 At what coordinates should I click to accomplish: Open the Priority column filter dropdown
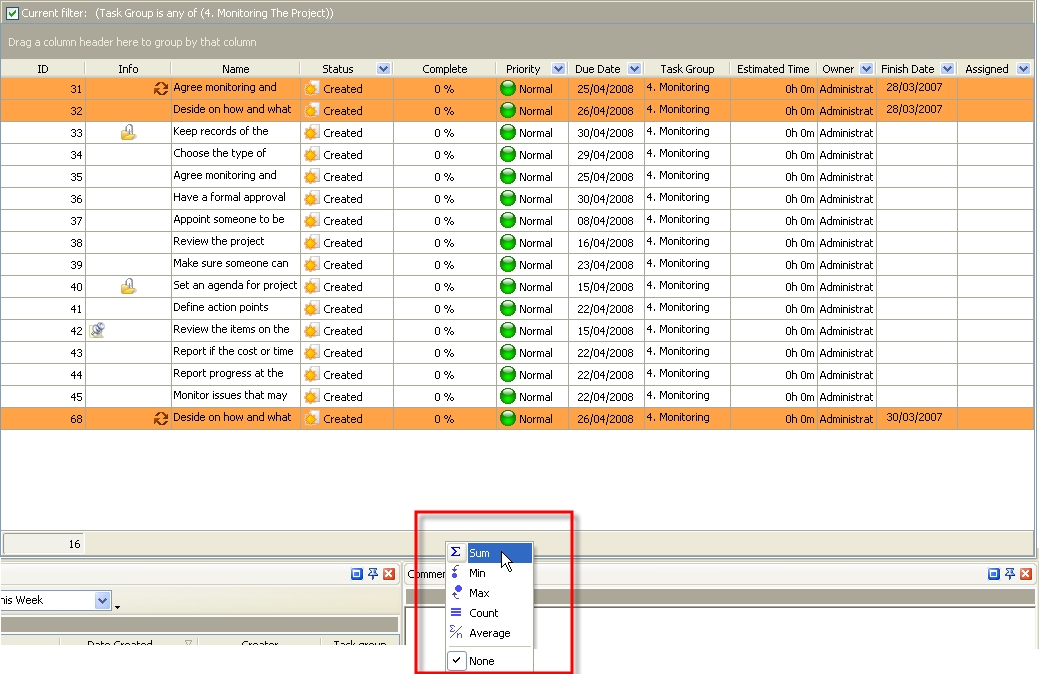[558, 69]
